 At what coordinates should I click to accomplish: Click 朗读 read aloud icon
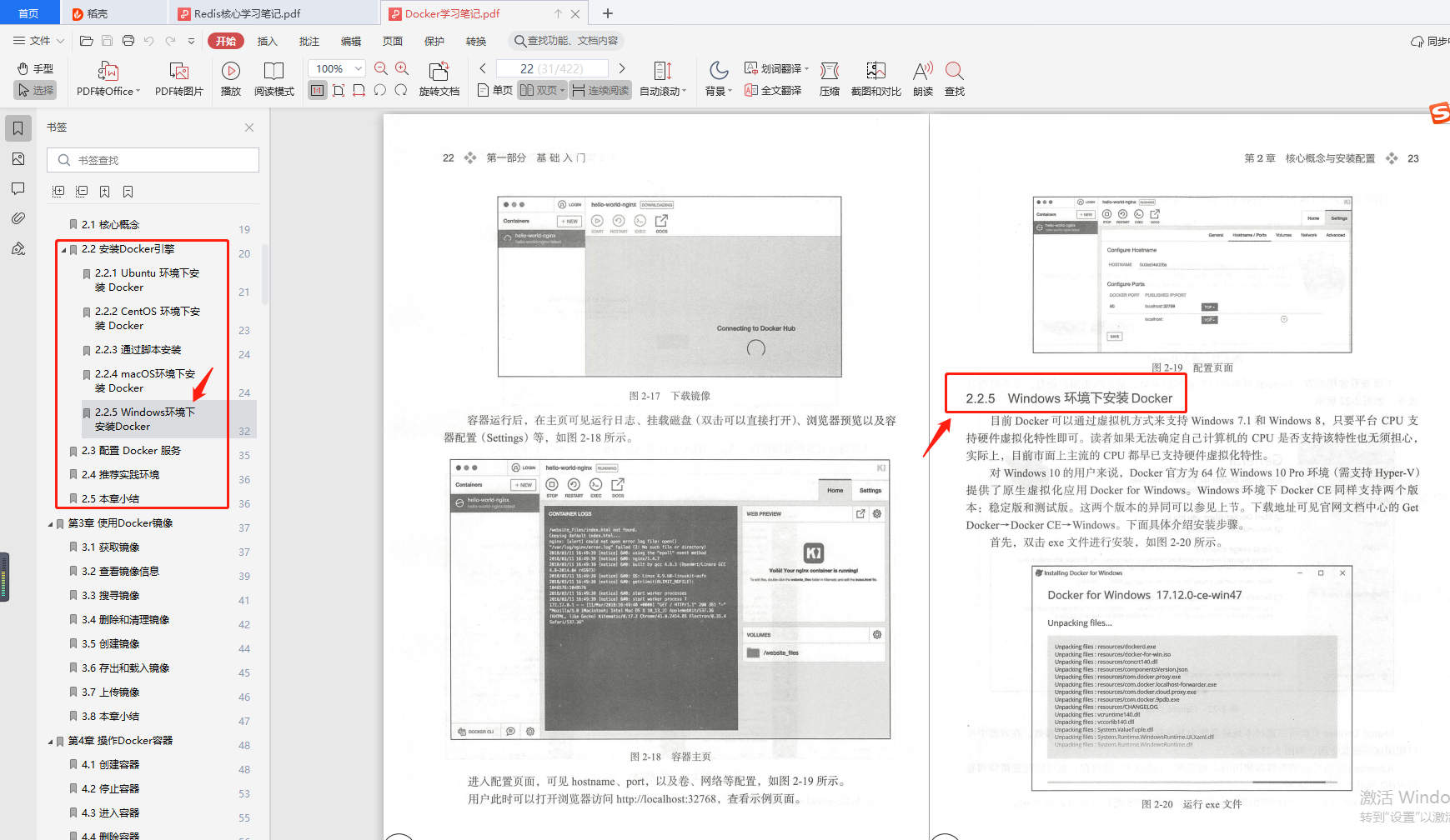[x=923, y=79]
